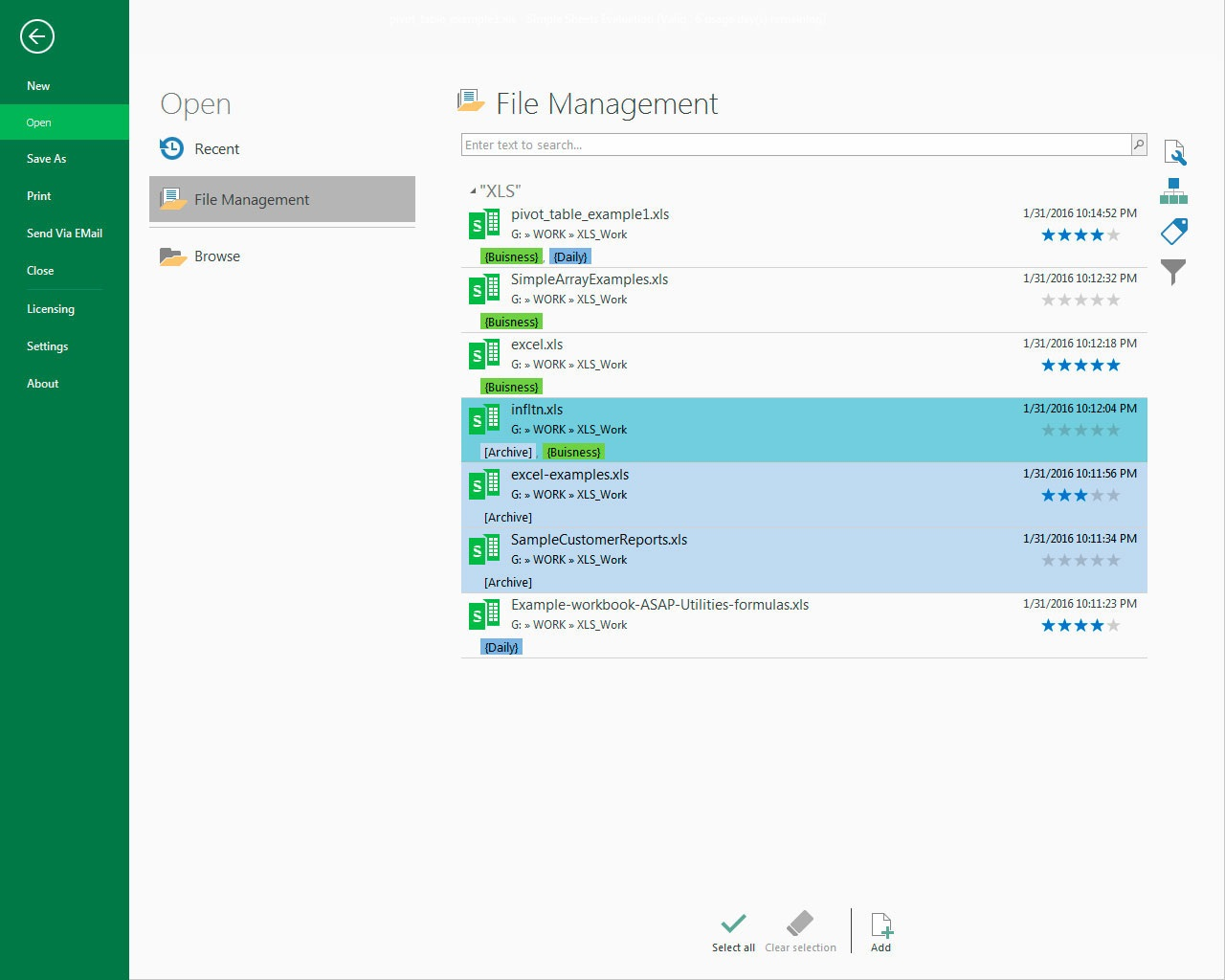Click the file search document icon
This screenshot has height=980, width=1225.
(x=1174, y=152)
